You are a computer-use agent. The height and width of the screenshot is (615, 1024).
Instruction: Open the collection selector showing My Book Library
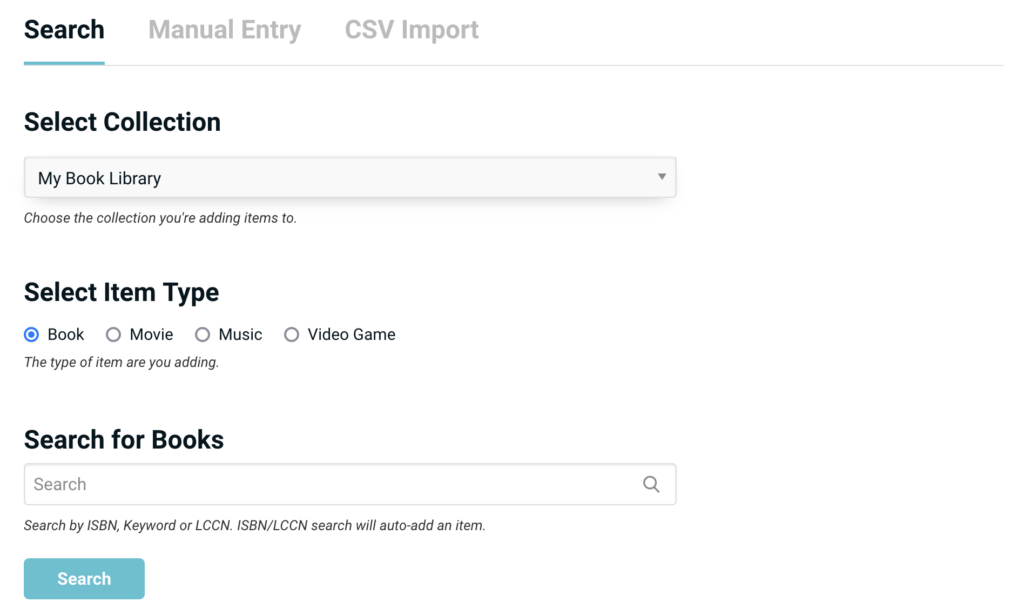(350, 176)
